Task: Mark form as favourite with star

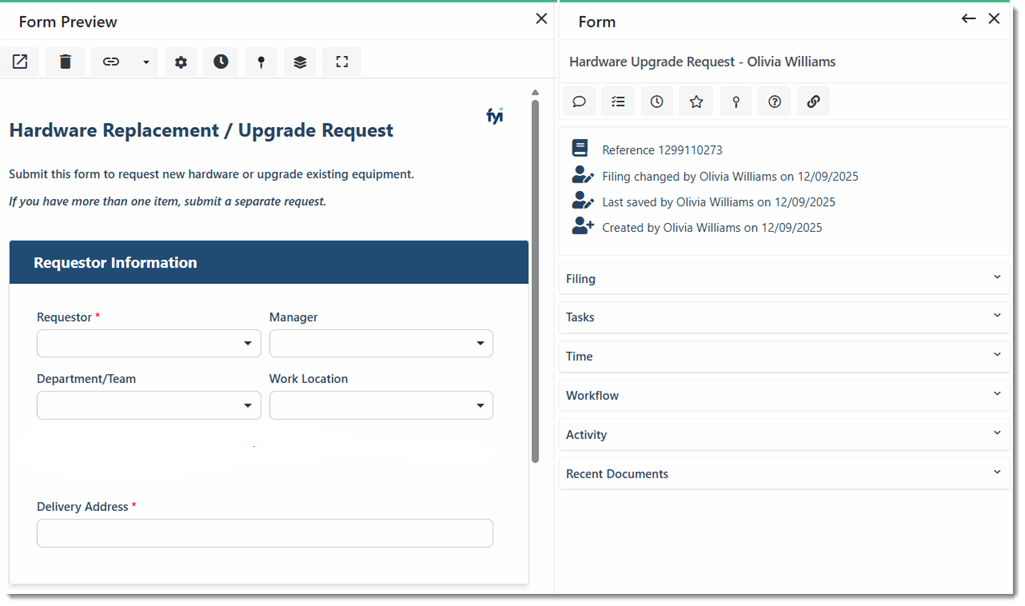Action: click(696, 101)
